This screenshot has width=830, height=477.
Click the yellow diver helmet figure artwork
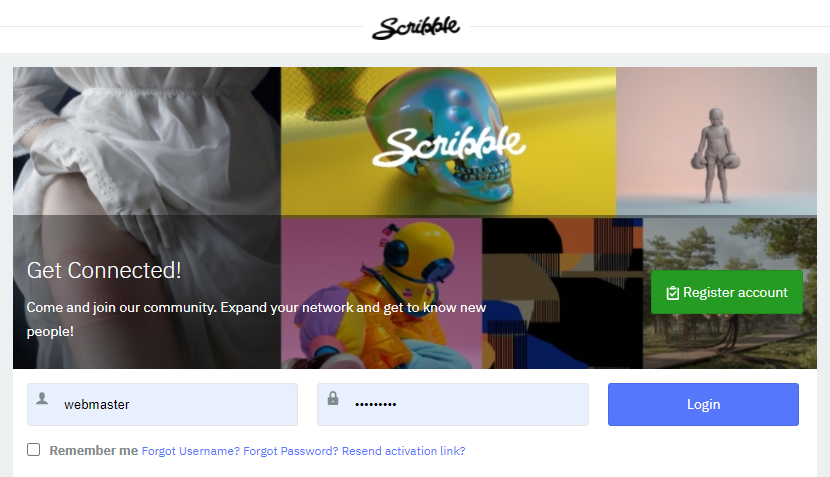click(x=381, y=293)
